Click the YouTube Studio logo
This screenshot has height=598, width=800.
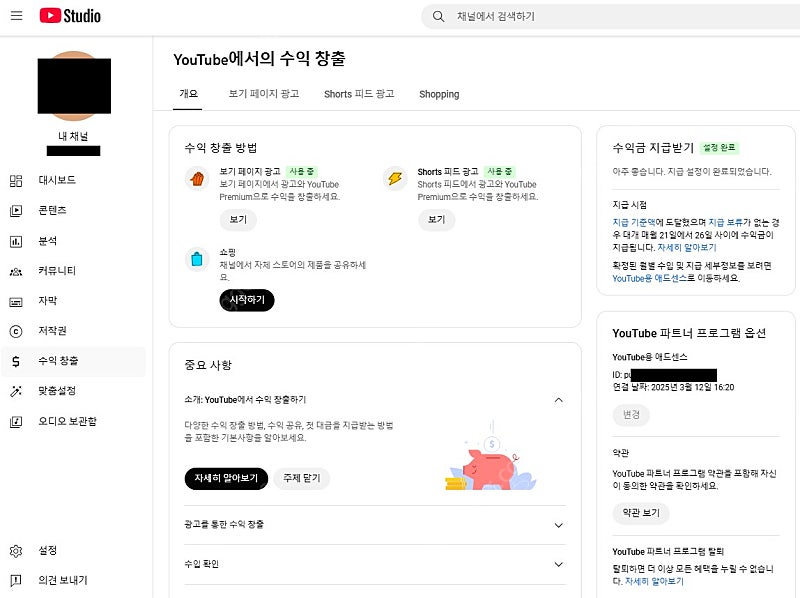70,16
